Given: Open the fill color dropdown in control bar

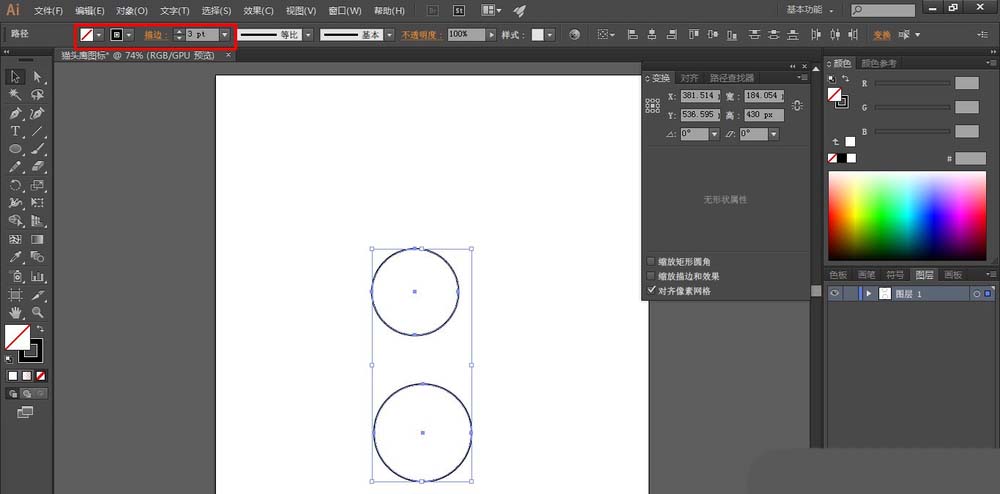Looking at the screenshot, I should tap(99, 35).
